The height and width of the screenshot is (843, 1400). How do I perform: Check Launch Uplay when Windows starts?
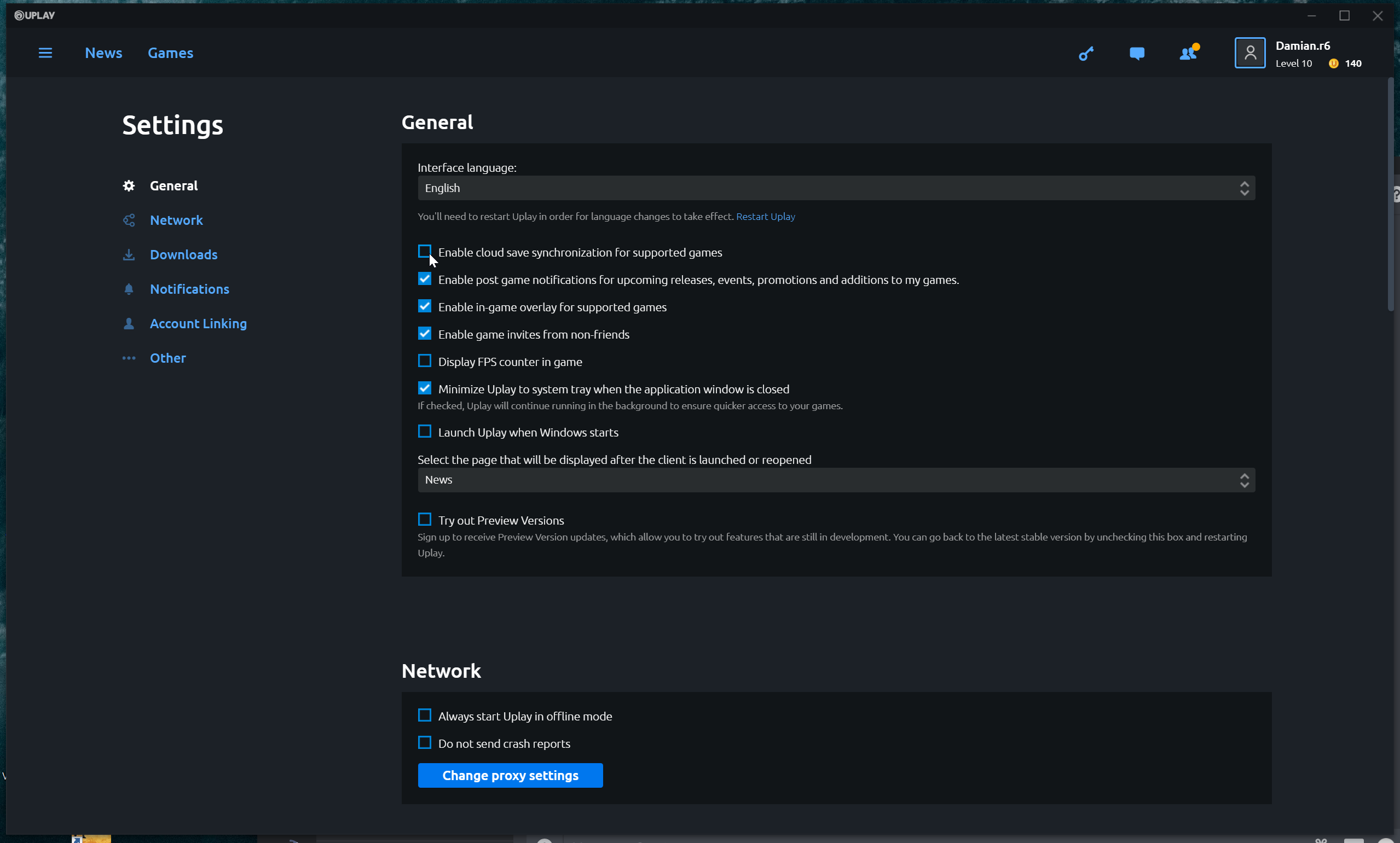424,432
